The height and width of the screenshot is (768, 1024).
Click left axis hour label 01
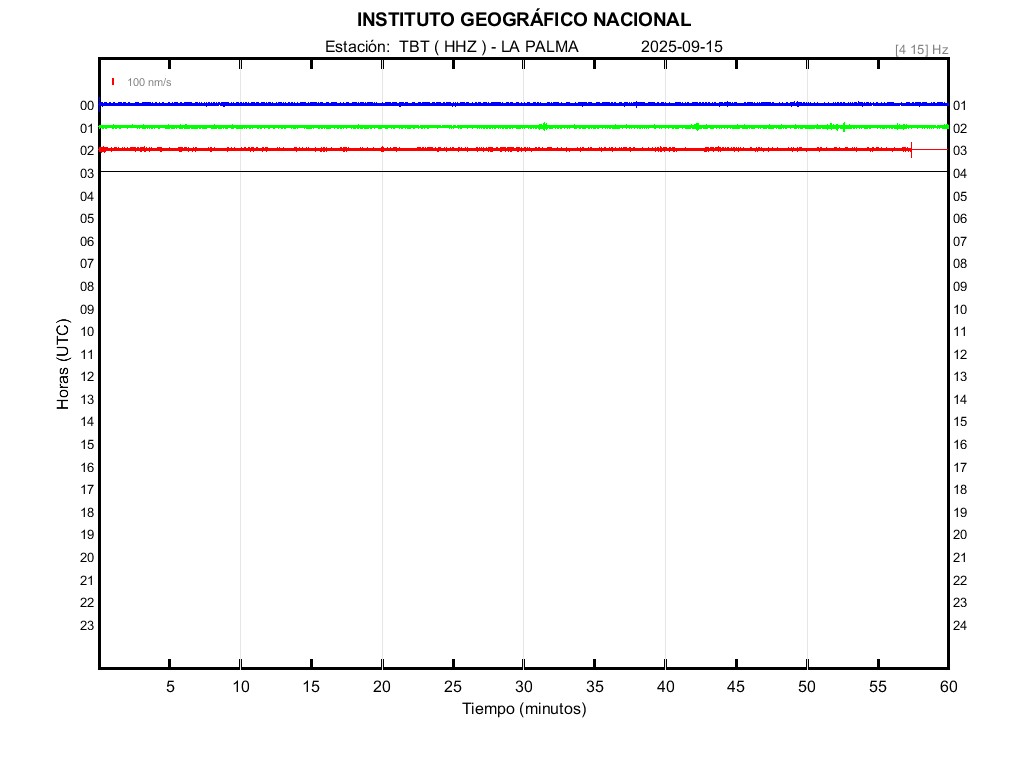tap(87, 129)
